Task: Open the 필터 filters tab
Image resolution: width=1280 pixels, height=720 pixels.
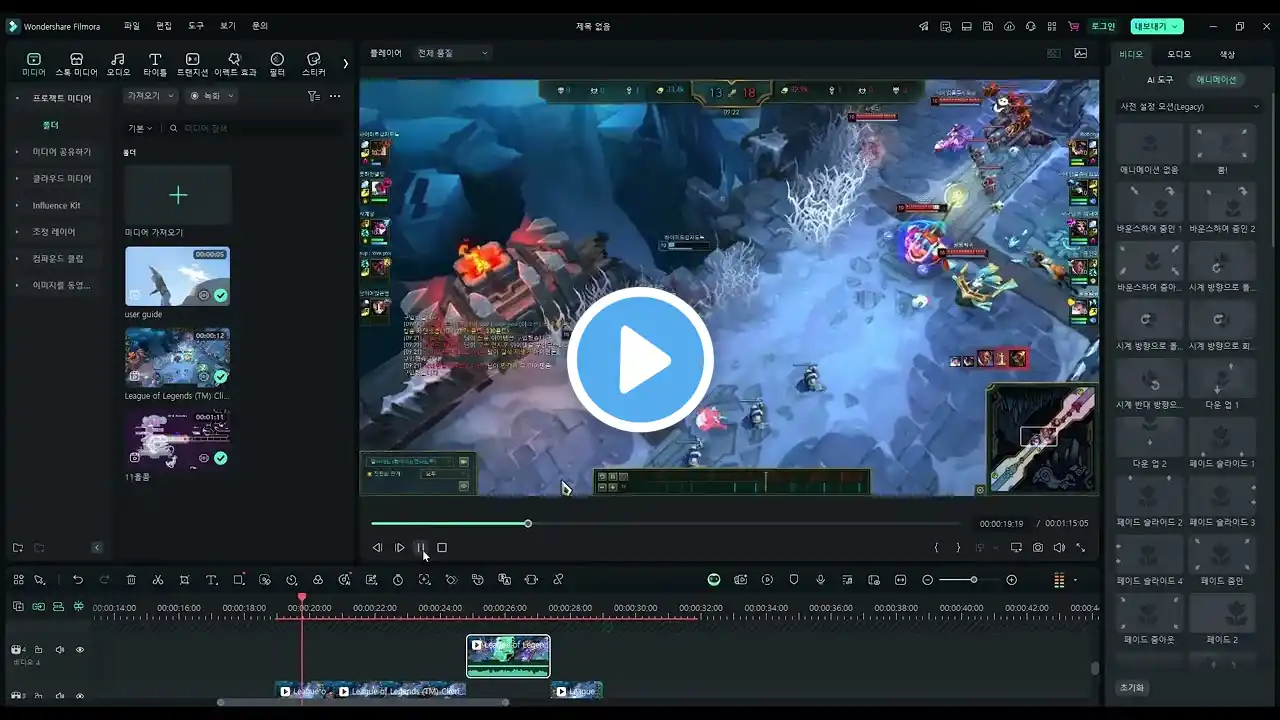Action: 277,64
